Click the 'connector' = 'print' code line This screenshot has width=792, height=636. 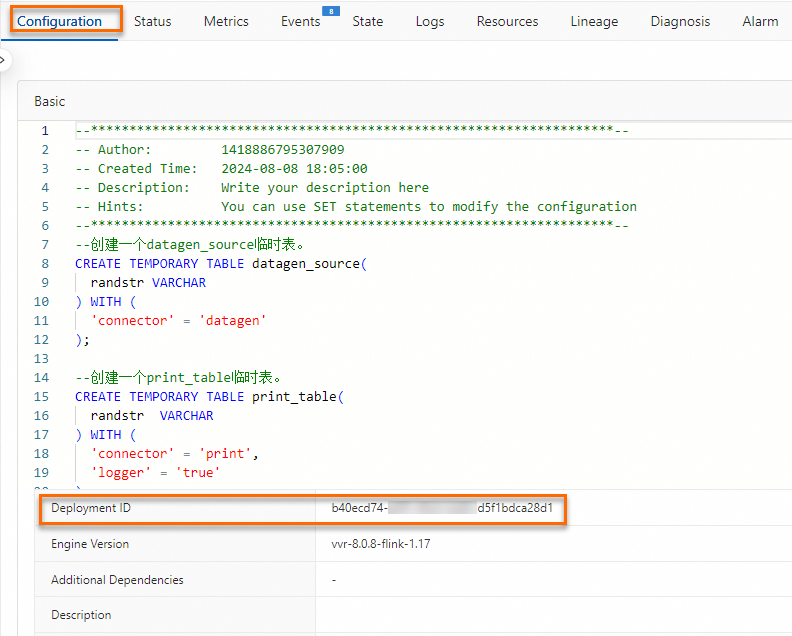[175, 454]
